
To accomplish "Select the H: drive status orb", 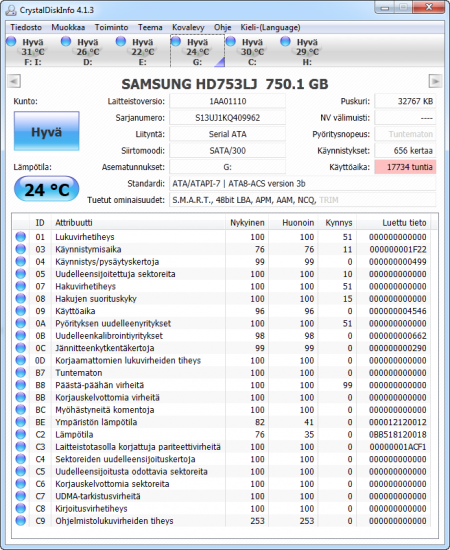I will click(x=286, y=41).
